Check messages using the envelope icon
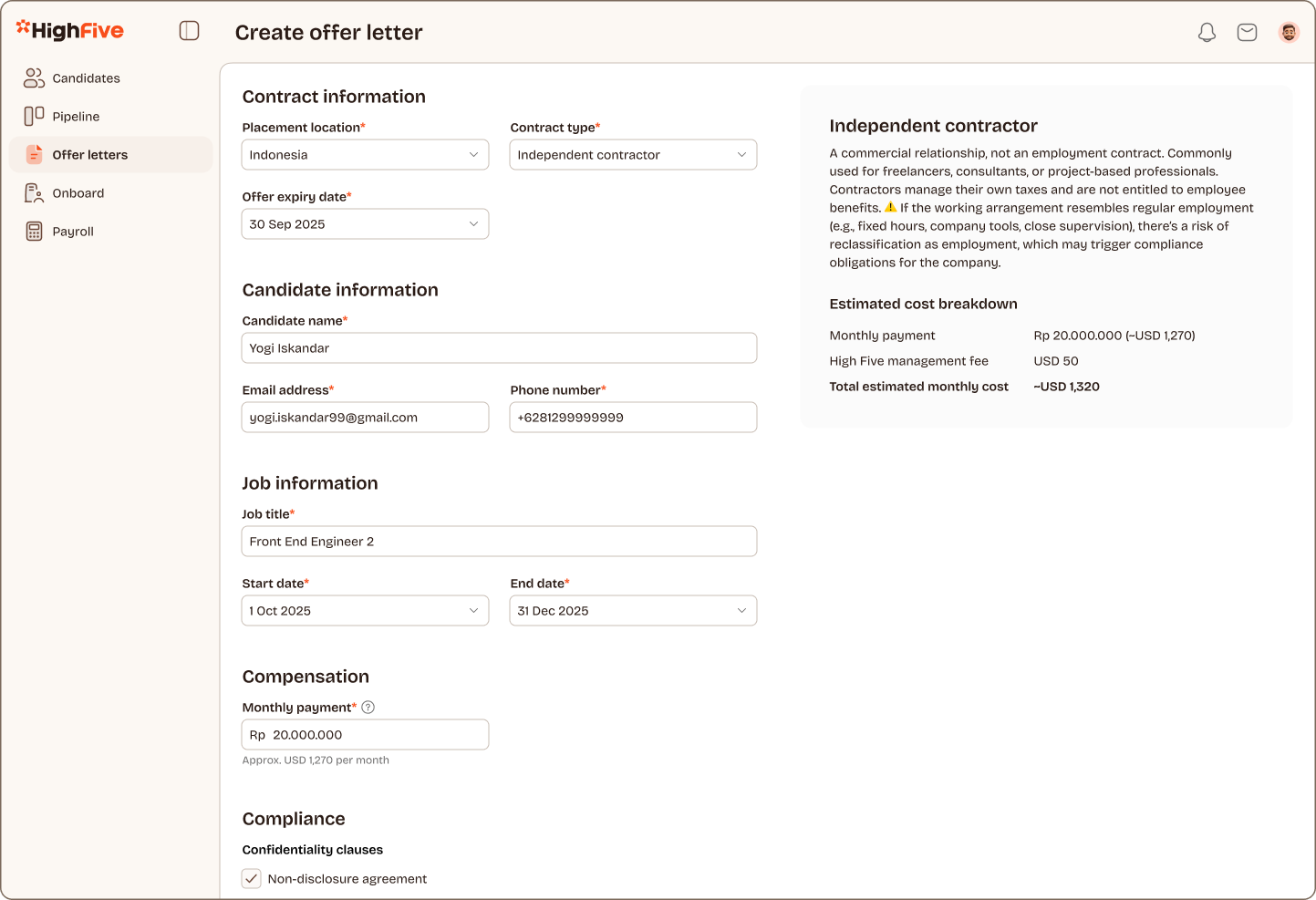The image size is (1316, 900). point(1247,32)
